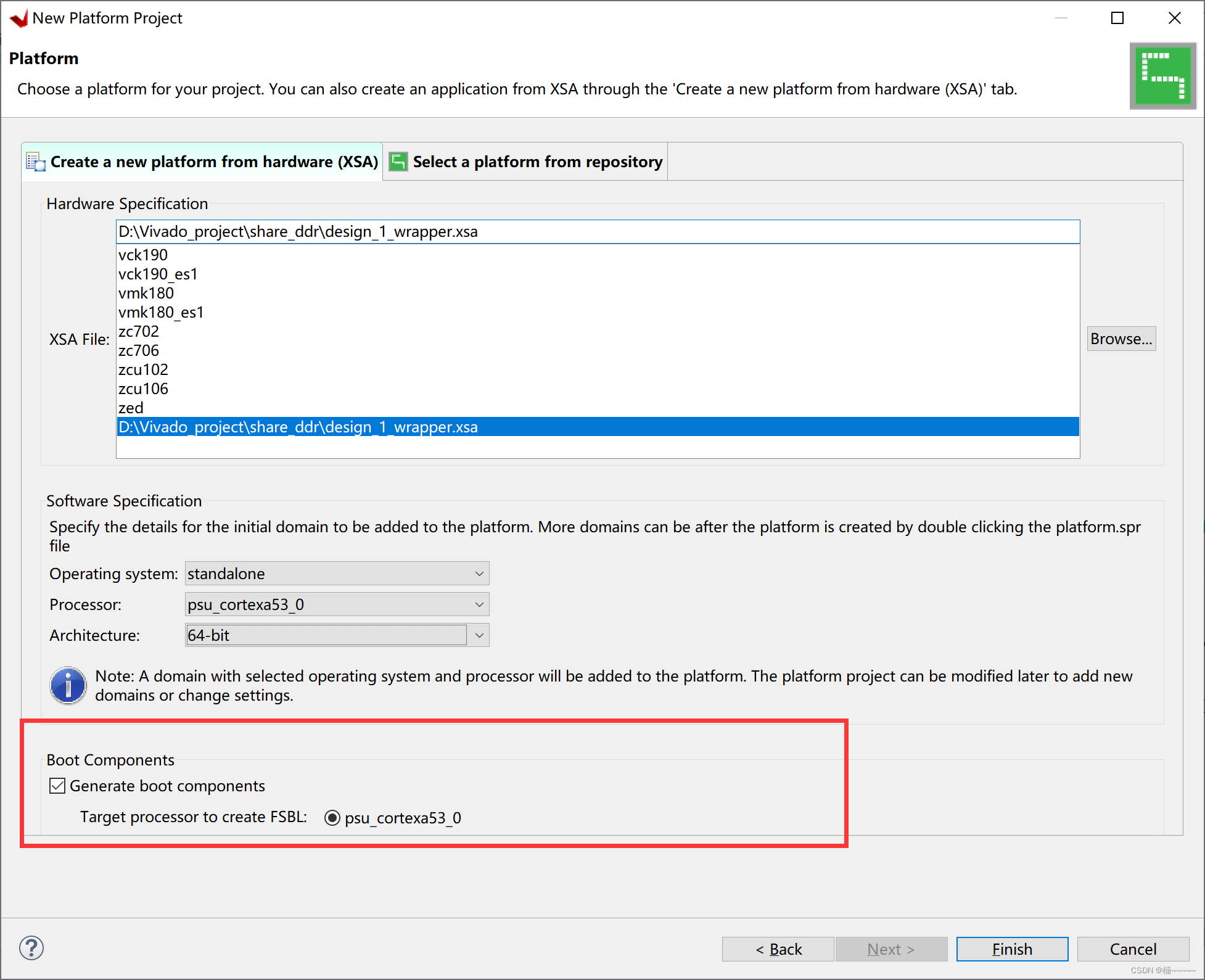Click the Finish button
This screenshot has height=980, width=1205.
1011,949
